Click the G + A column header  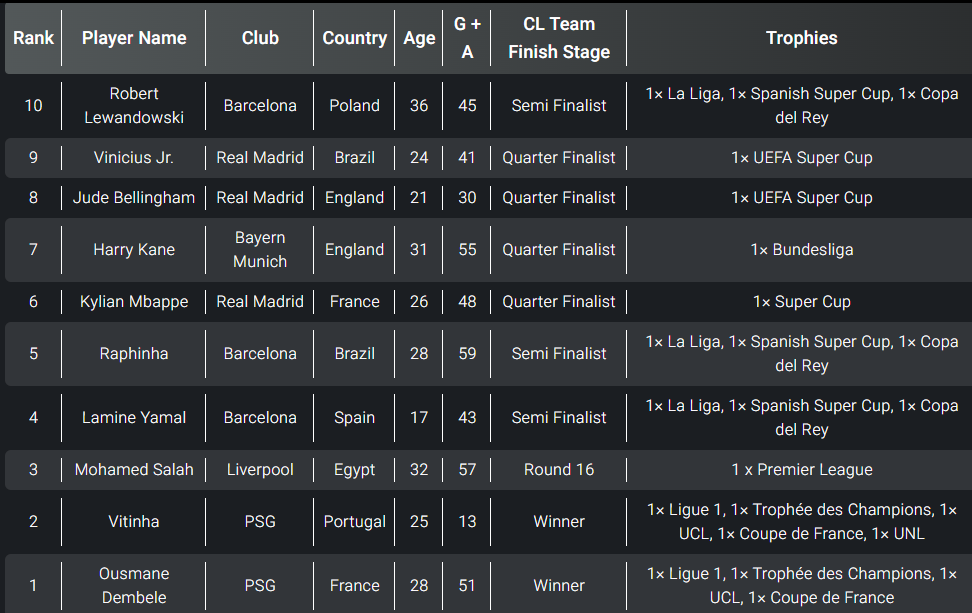[x=467, y=38]
